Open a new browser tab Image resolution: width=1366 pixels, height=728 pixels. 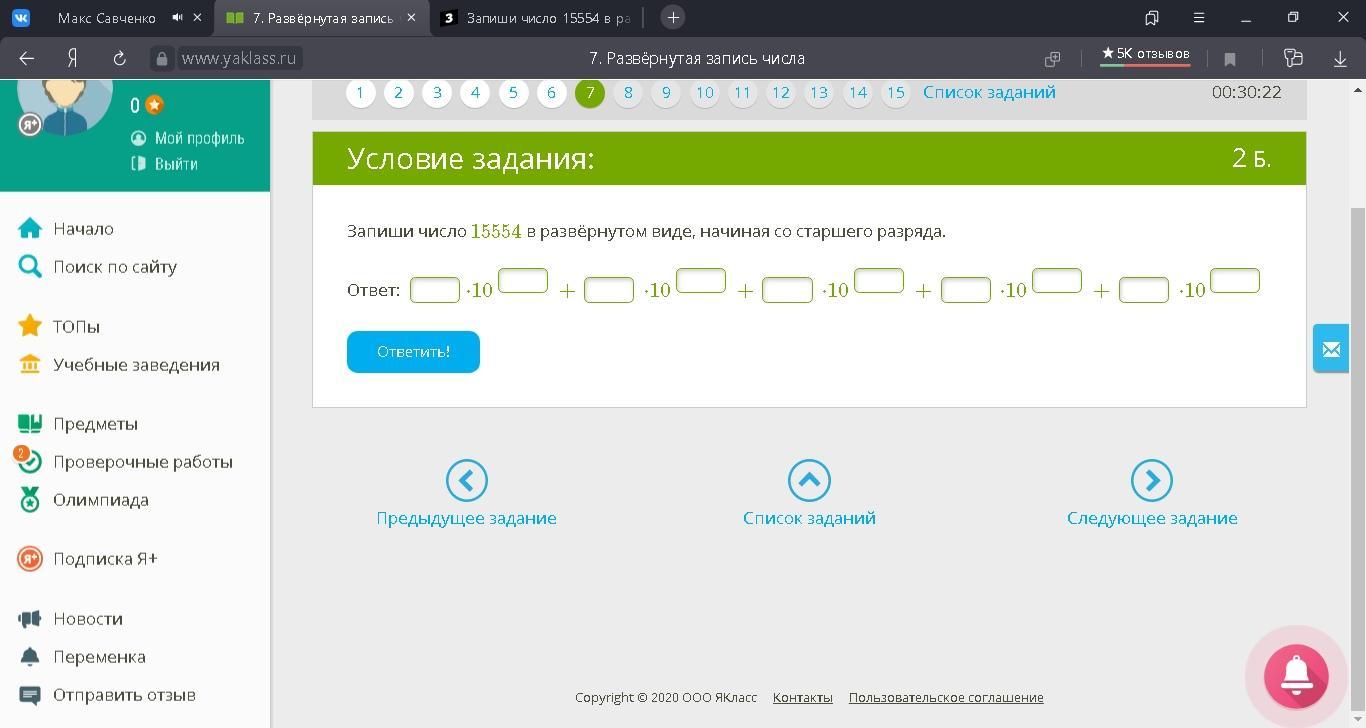tap(673, 18)
